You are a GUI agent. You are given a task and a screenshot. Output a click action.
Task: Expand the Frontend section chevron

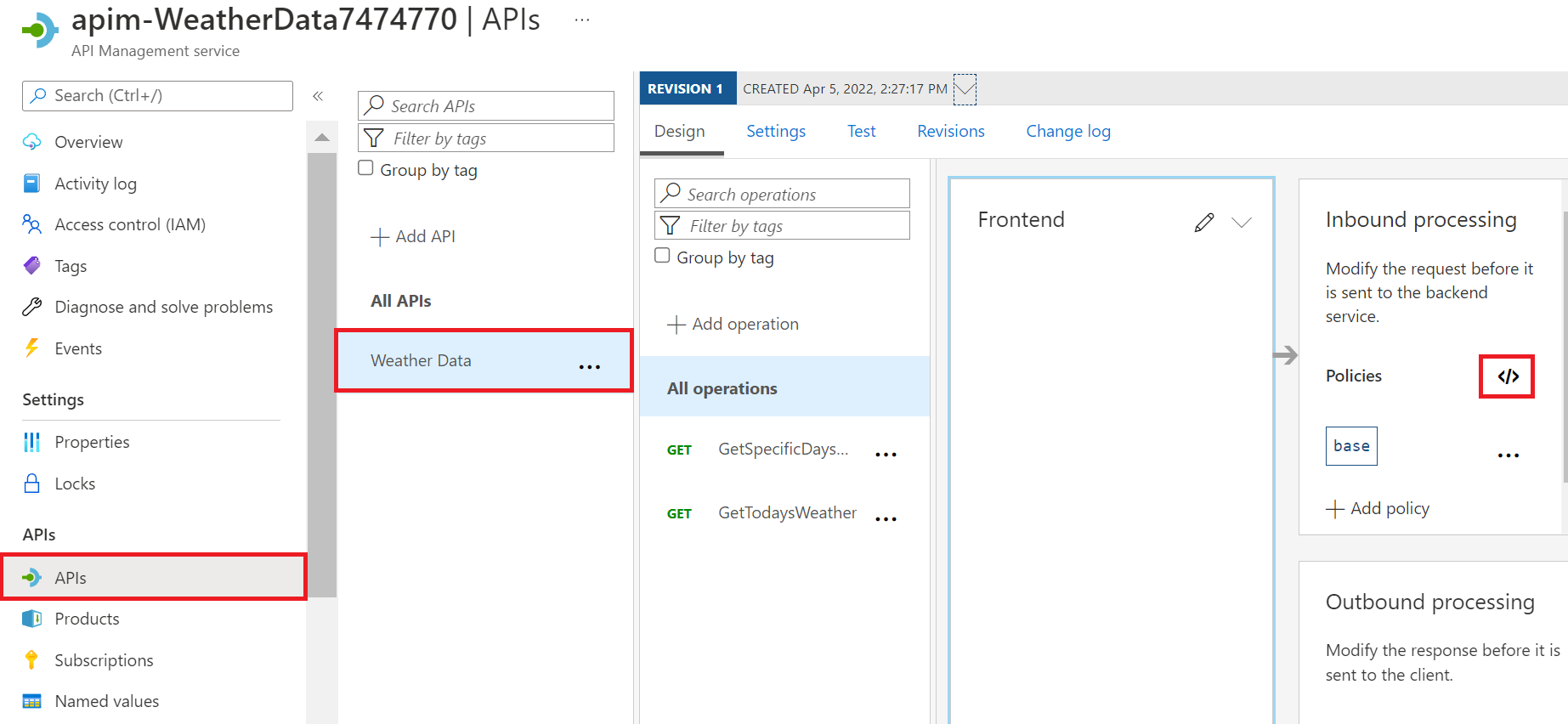1242,223
